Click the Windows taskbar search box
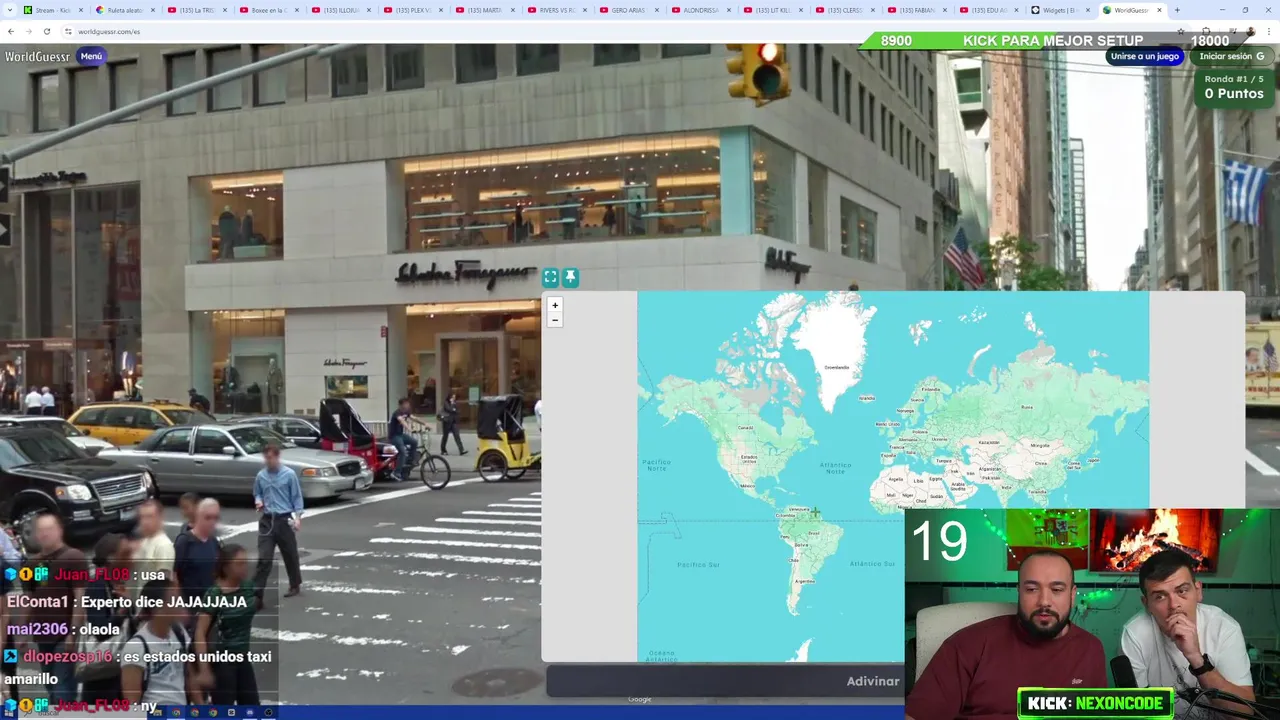This screenshot has width=1280, height=720. 80,713
